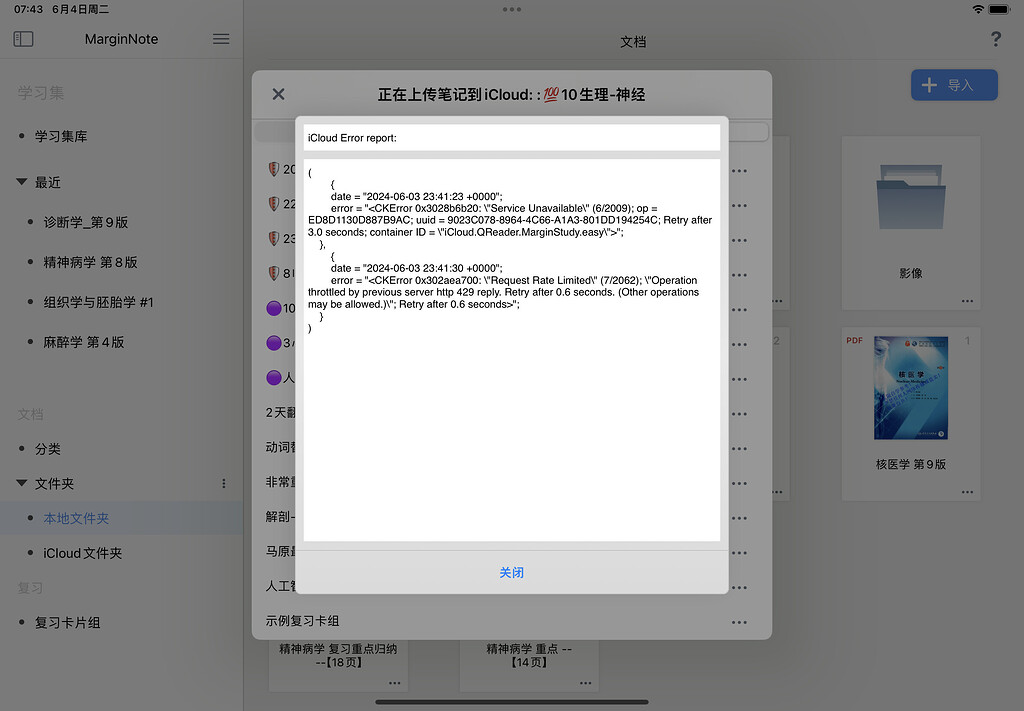Open the sidebar collapse panel icon
Viewport: 1024px width, 711px height.
pyautogui.click(x=22, y=38)
